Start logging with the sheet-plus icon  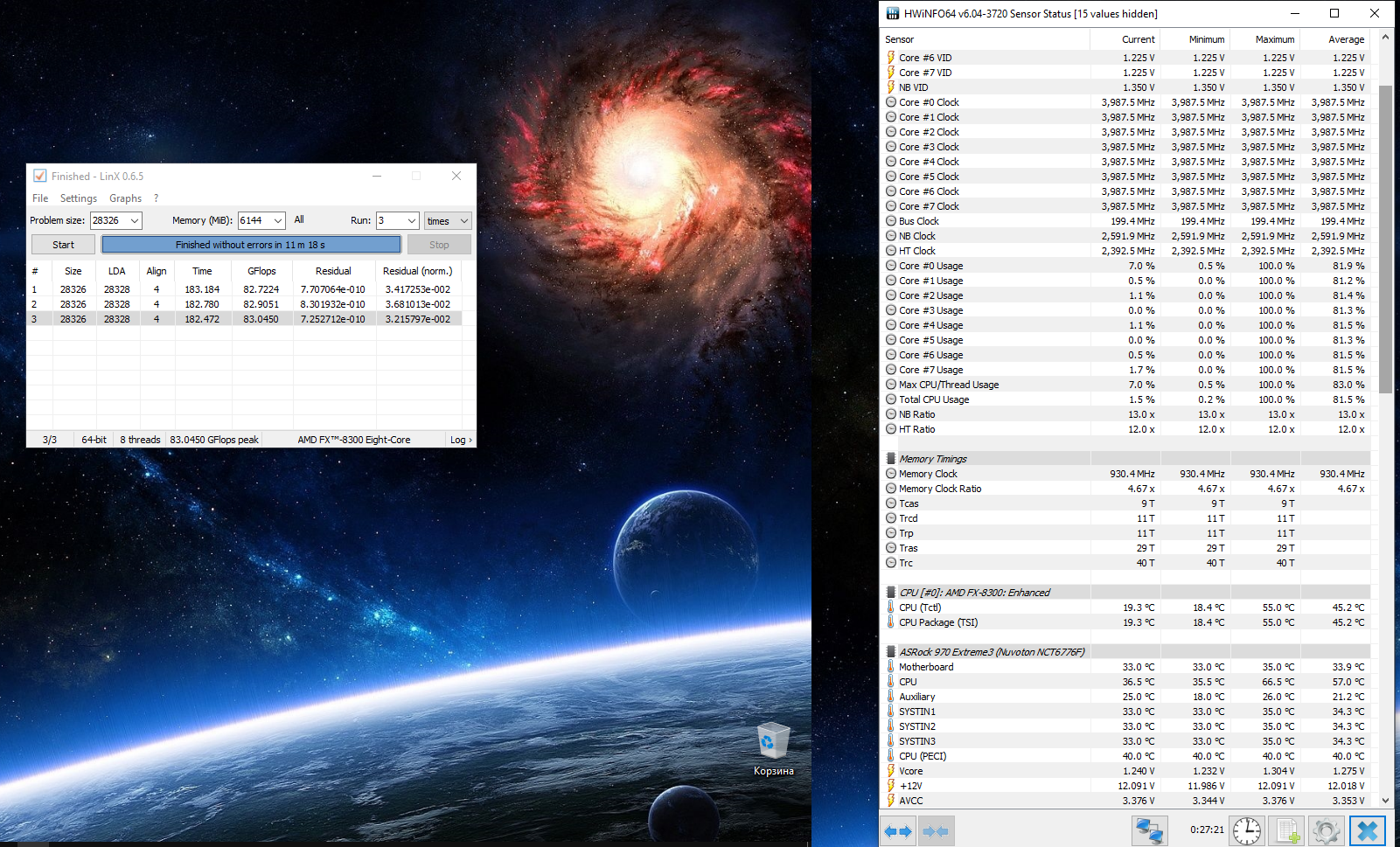[x=1286, y=830]
